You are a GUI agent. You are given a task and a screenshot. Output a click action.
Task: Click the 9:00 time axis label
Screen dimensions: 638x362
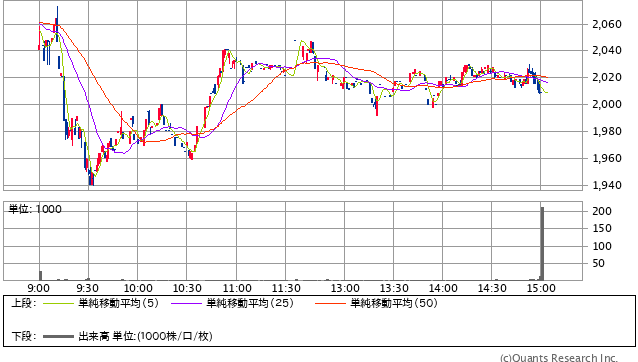(x=39, y=288)
